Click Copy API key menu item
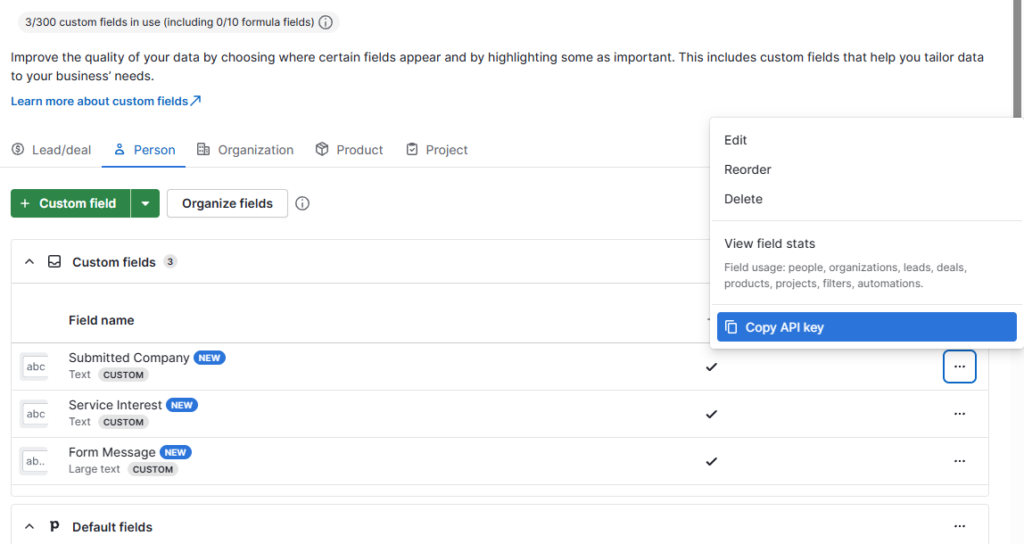Screen dimensions: 1024x544 (x=867, y=327)
